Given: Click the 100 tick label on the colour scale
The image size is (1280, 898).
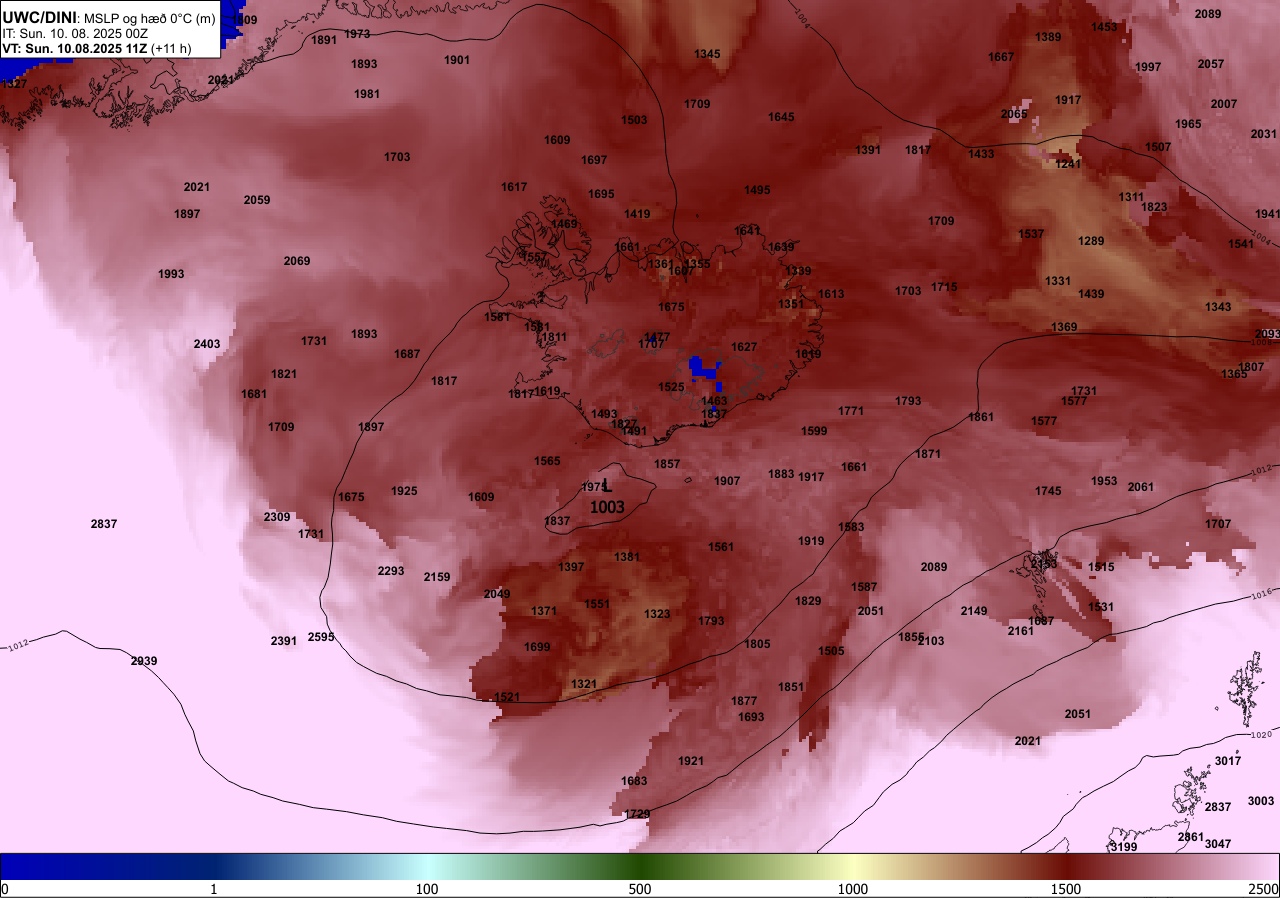Looking at the screenshot, I should pos(427,889).
